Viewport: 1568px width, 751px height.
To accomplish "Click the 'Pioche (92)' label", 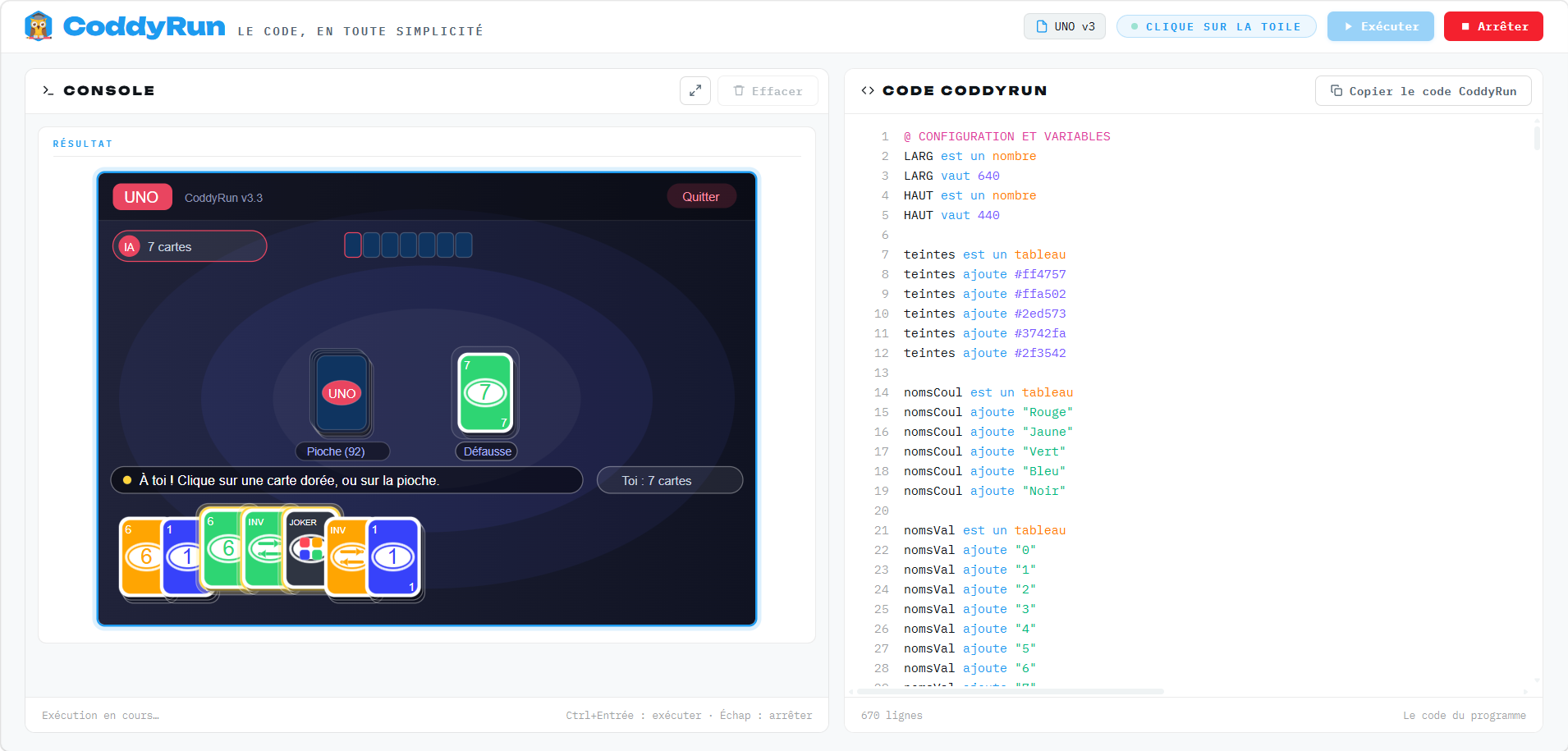I will tap(342, 451).
